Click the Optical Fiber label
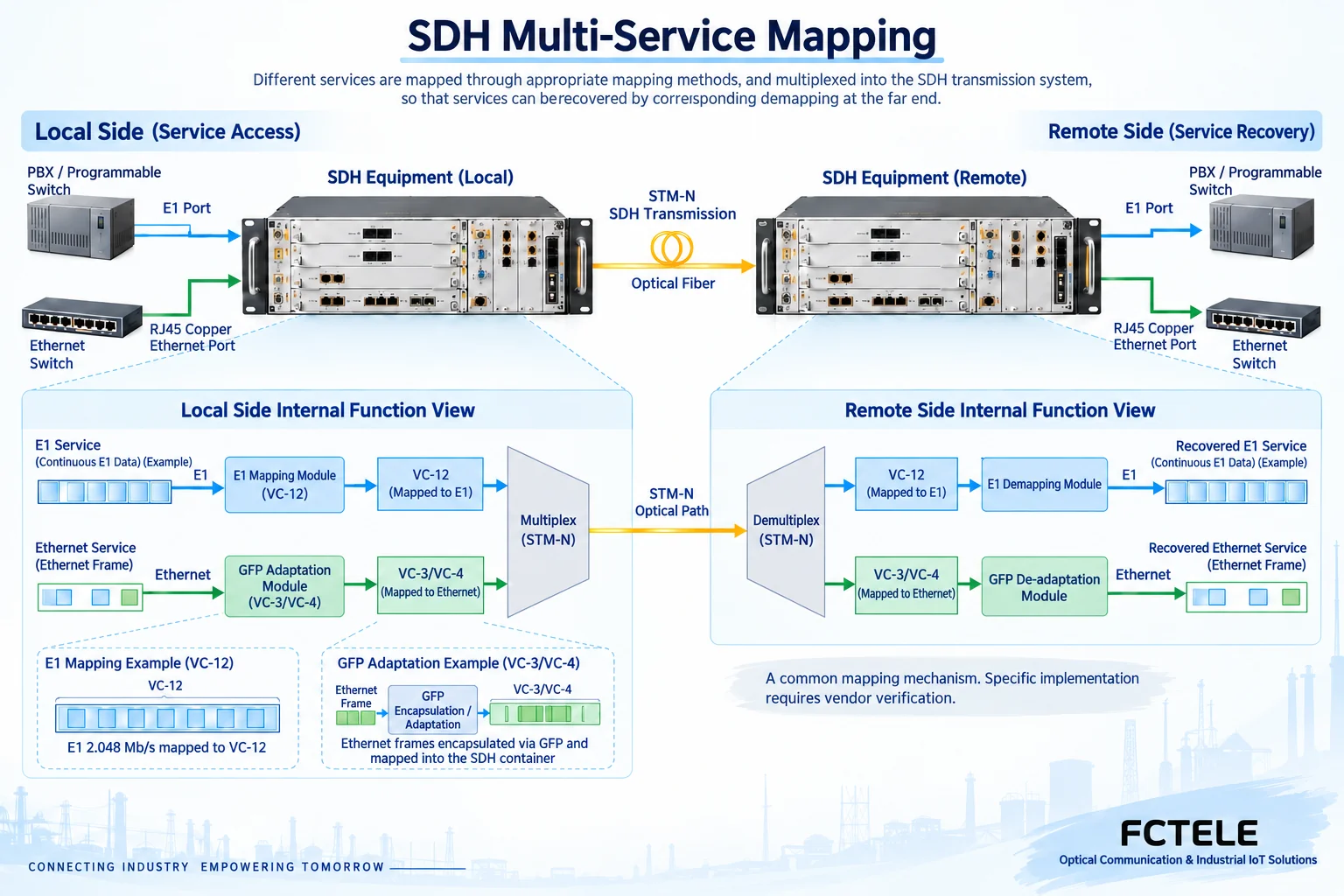This screenshot has height=896, width=1344. pos(673,283)
